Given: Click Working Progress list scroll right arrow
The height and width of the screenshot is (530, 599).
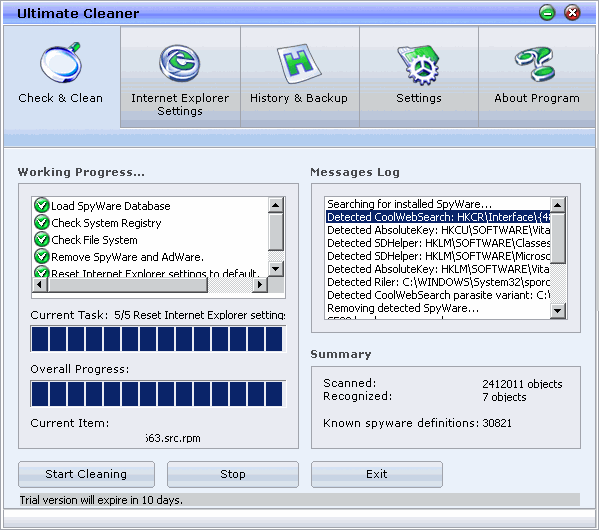Looking at the screenshot, I should [260, 285].
